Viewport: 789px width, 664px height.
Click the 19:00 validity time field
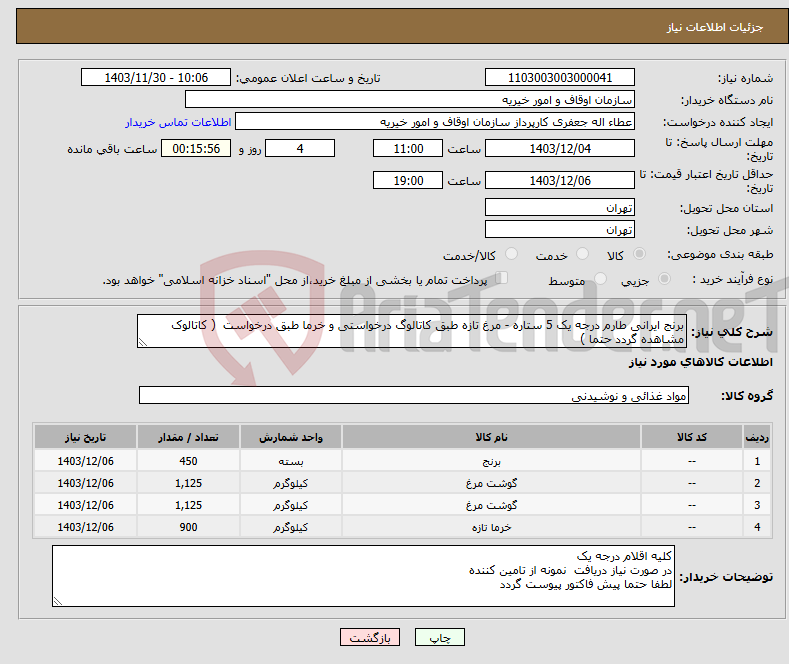click(x=408, y=180)
